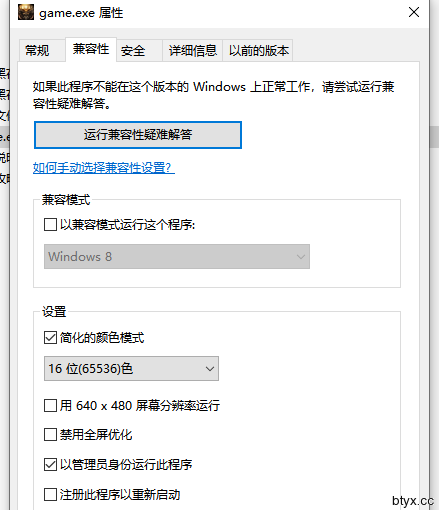This screenshot has width=439, height=510.
Task: Click the Windows 8 dropdown chevron arrow
Action: (x=301, y=257)
